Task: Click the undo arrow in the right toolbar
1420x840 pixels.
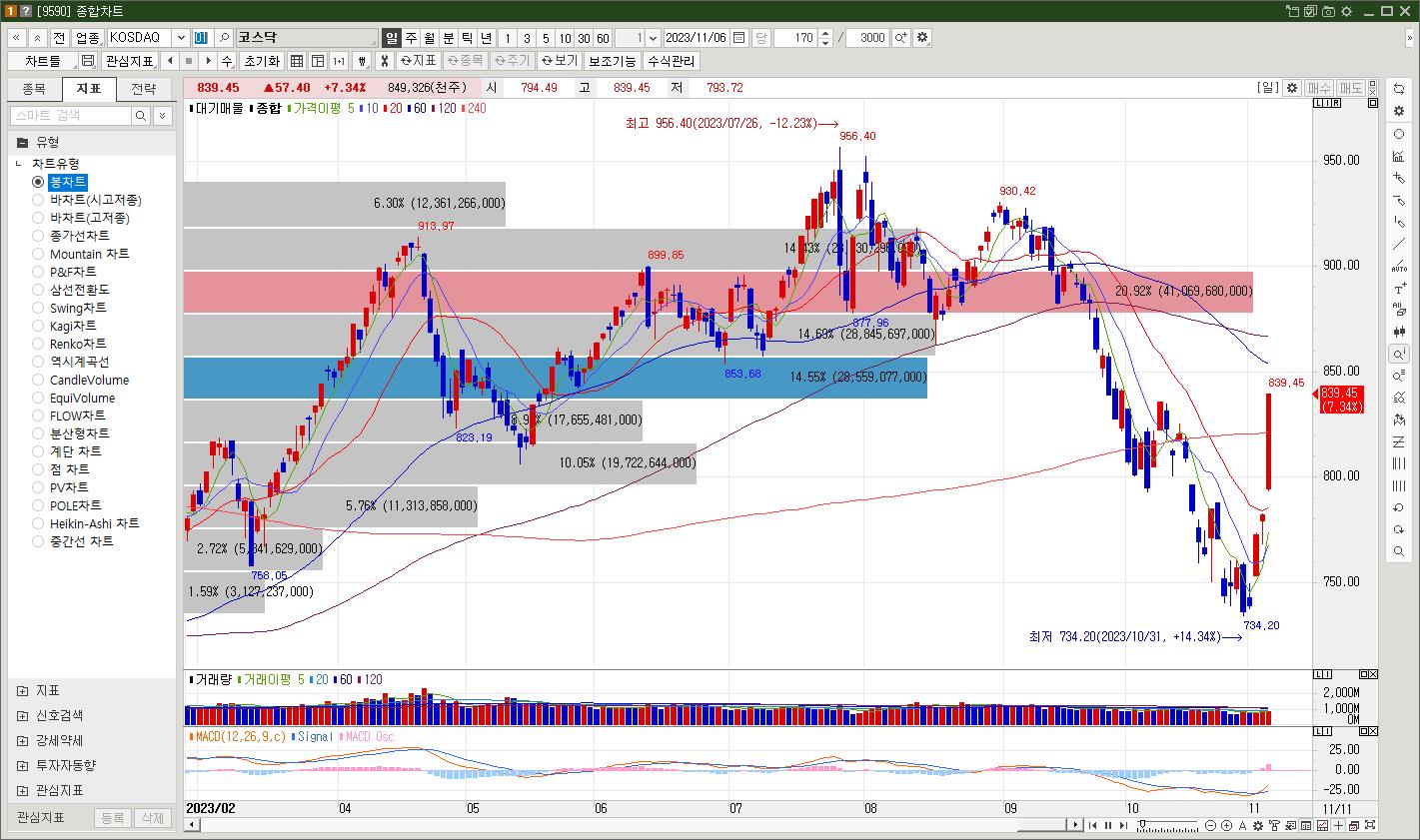Action: [x=1398, y=507]
